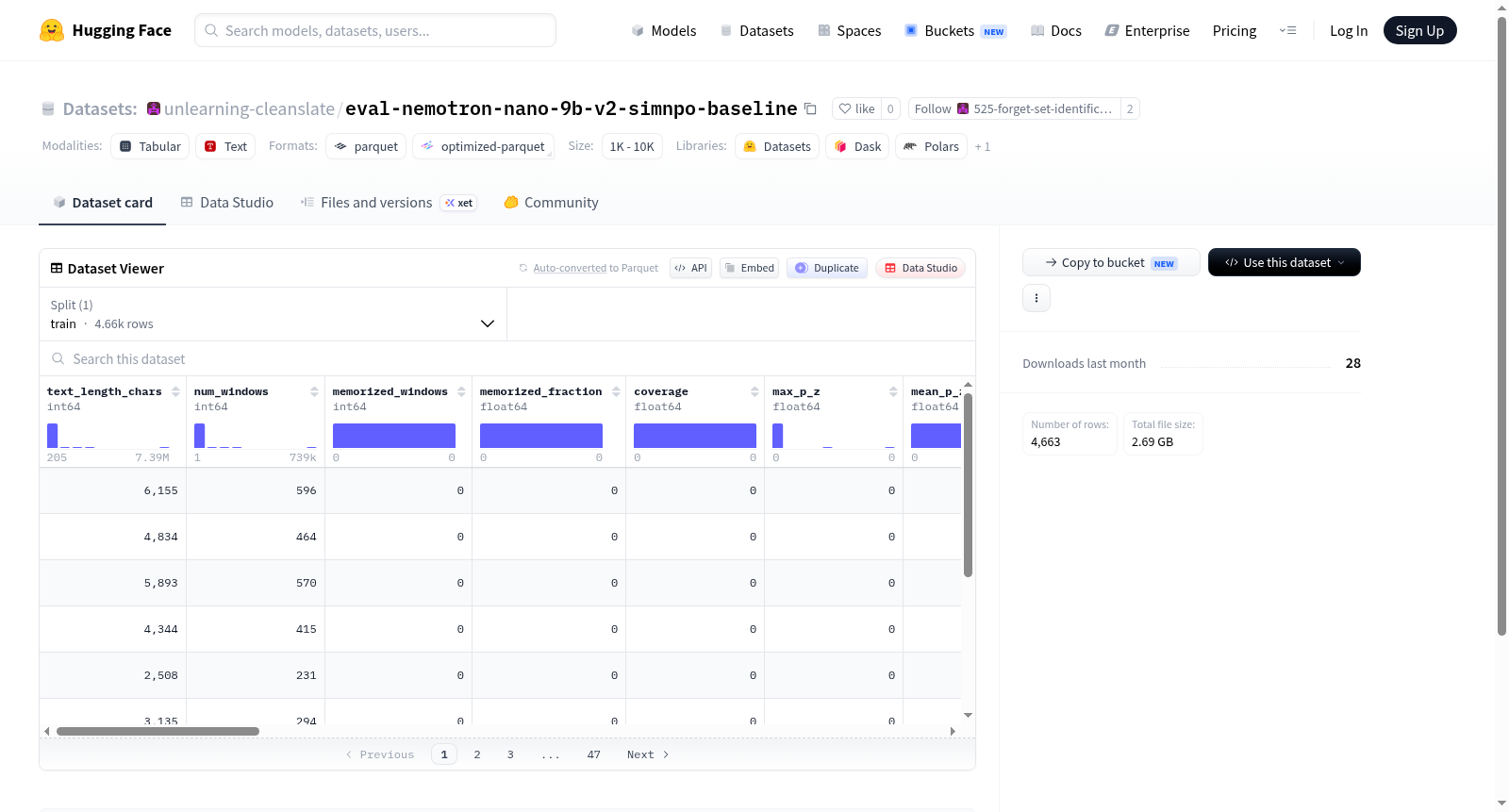Click the coverage histogram bar

pyautogui.click(x=695, y=436)
